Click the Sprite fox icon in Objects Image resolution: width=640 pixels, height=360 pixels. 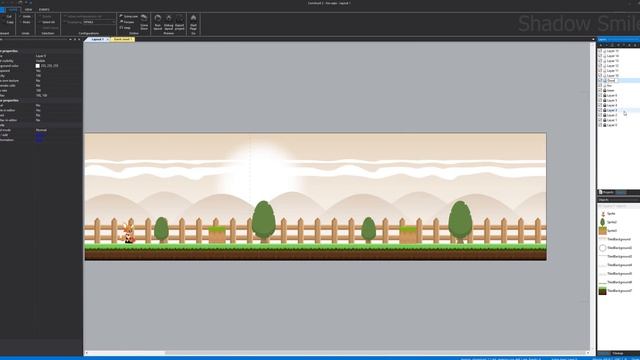coord(602,213)
